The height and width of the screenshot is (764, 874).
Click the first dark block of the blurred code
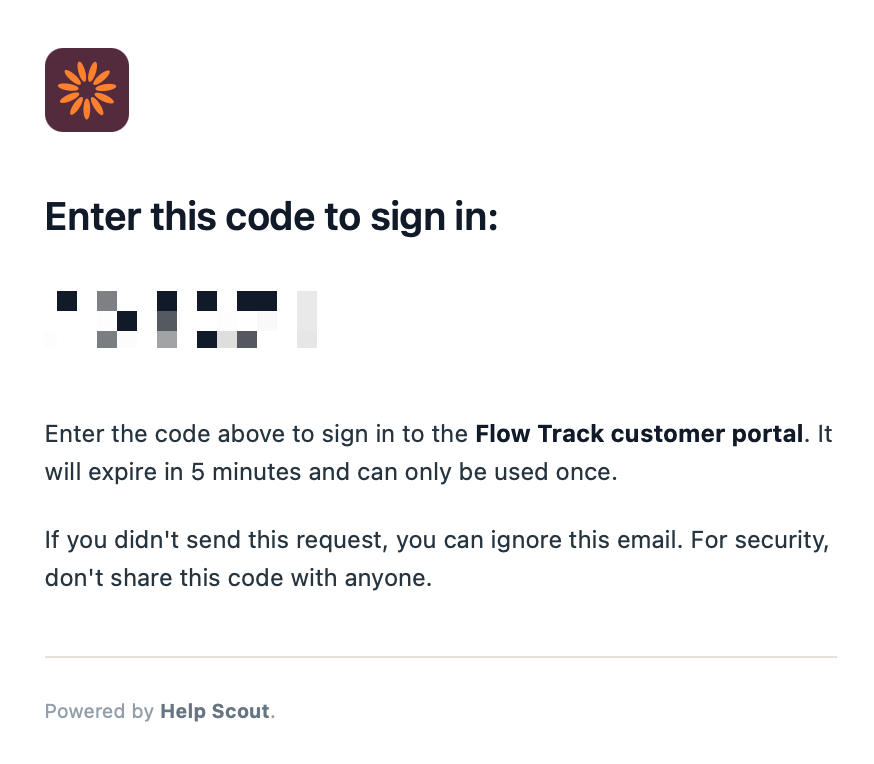click(x=67, y=301)
